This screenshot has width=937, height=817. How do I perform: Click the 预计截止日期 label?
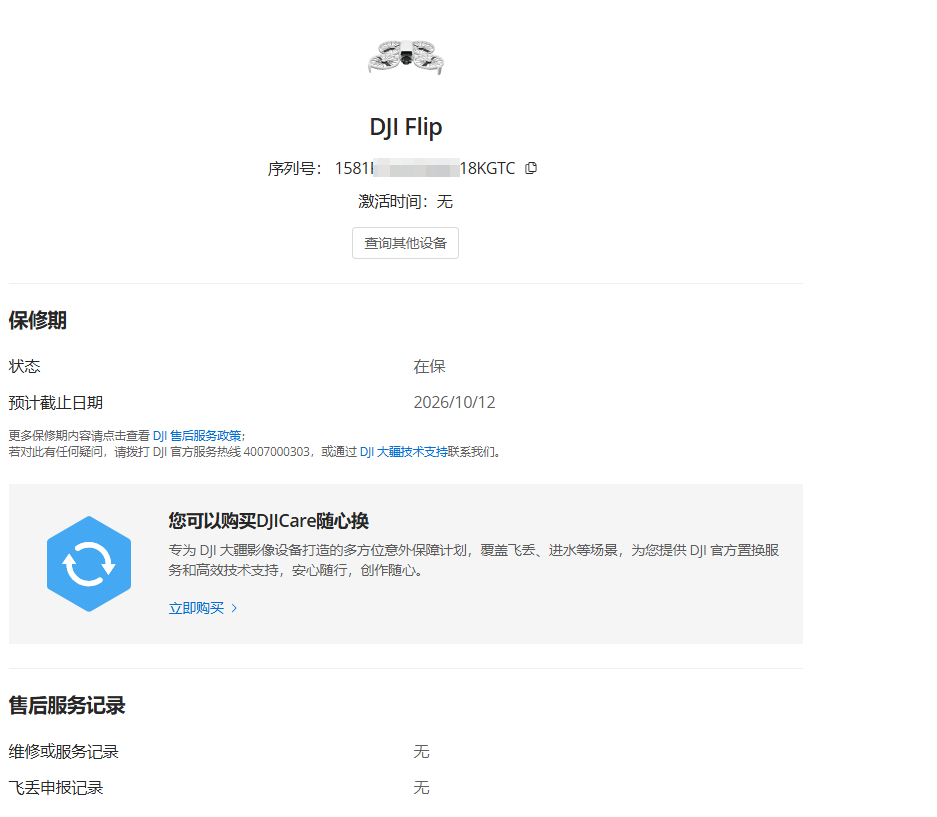coord(56,403)
